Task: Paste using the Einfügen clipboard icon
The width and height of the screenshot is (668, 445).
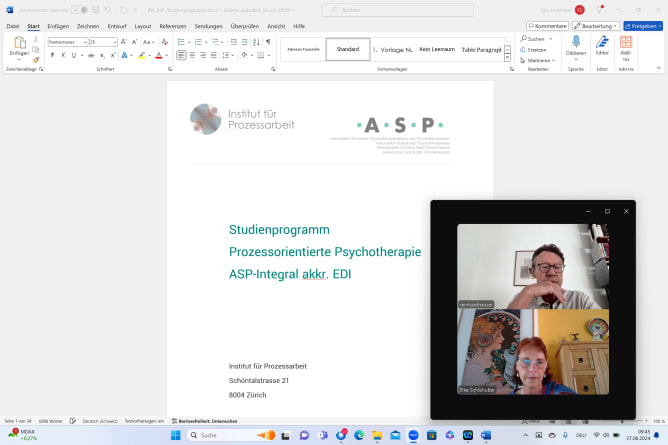Action: (19, 43)
